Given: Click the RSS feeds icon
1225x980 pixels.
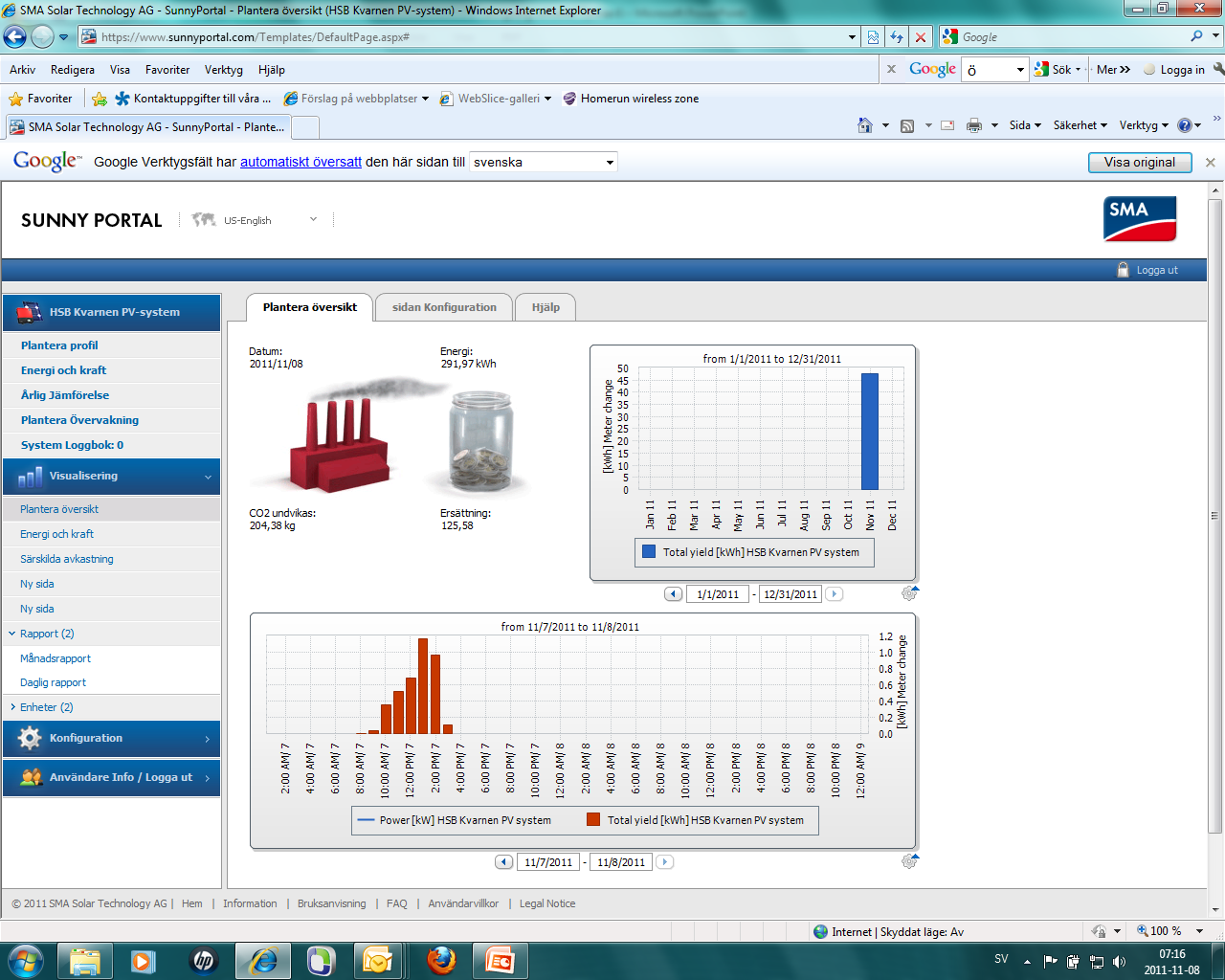Looking at the screenshot, I should pyautogui.click(x=907, y=125).
